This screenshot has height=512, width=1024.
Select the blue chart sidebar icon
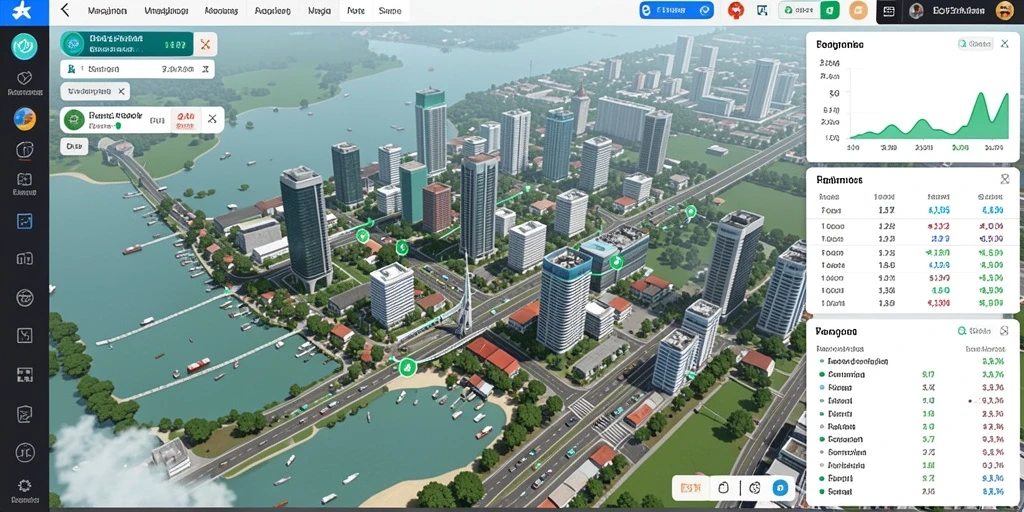click(24, 220)
